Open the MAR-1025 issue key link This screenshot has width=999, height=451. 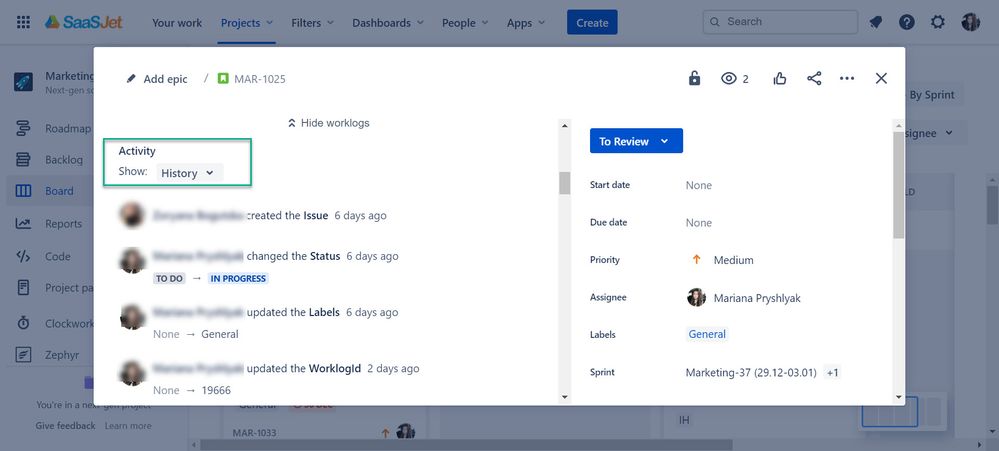pyautogui.click(x=260, y=79)
